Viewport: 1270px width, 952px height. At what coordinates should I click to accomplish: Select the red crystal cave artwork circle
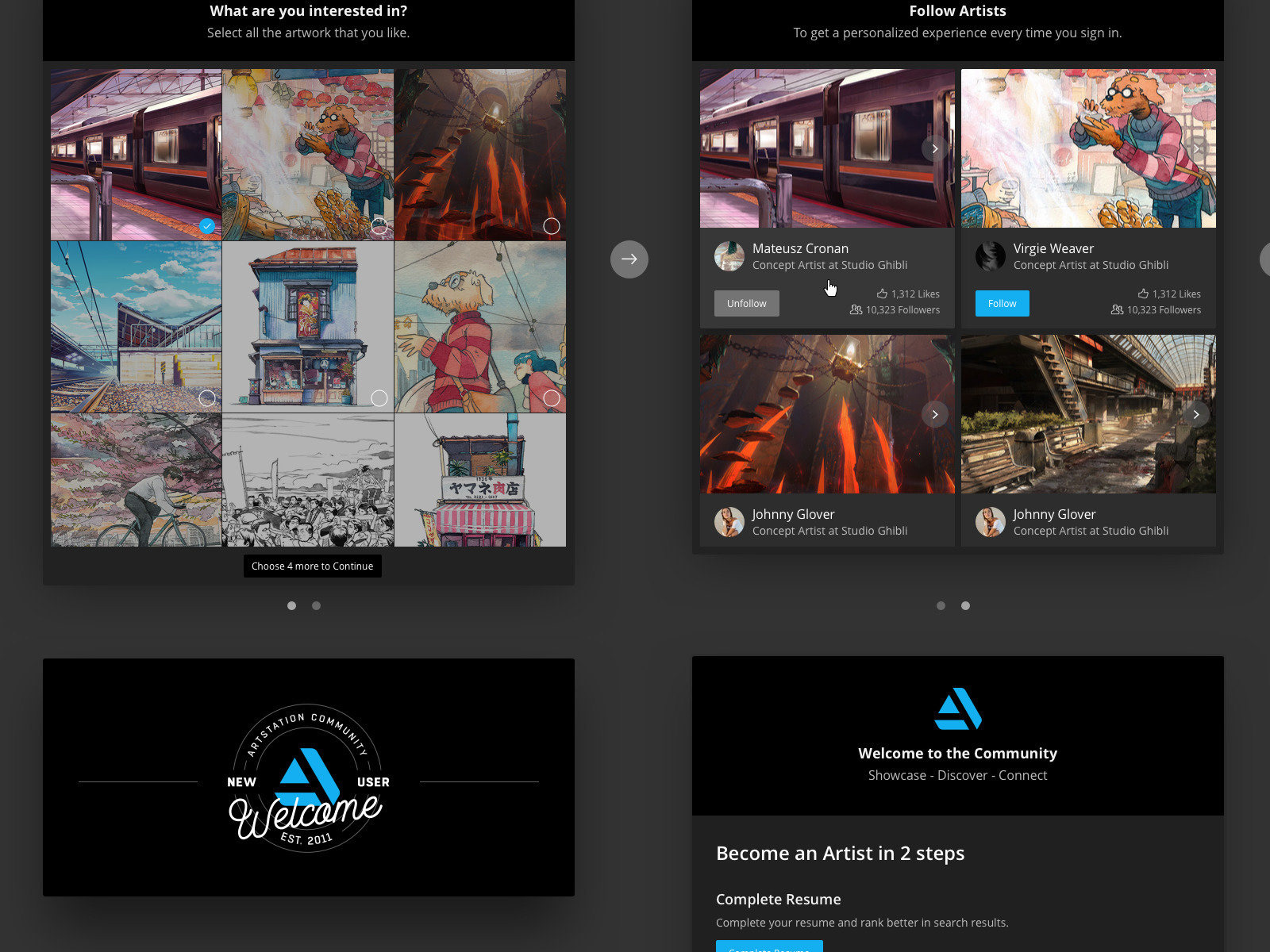552,226
